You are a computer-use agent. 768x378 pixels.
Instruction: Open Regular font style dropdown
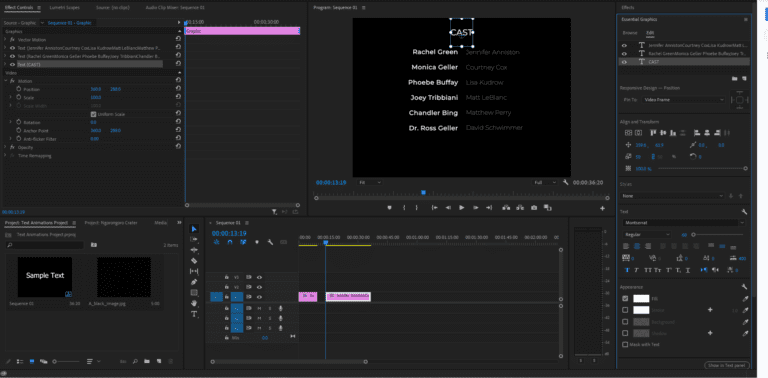[646, 235]
